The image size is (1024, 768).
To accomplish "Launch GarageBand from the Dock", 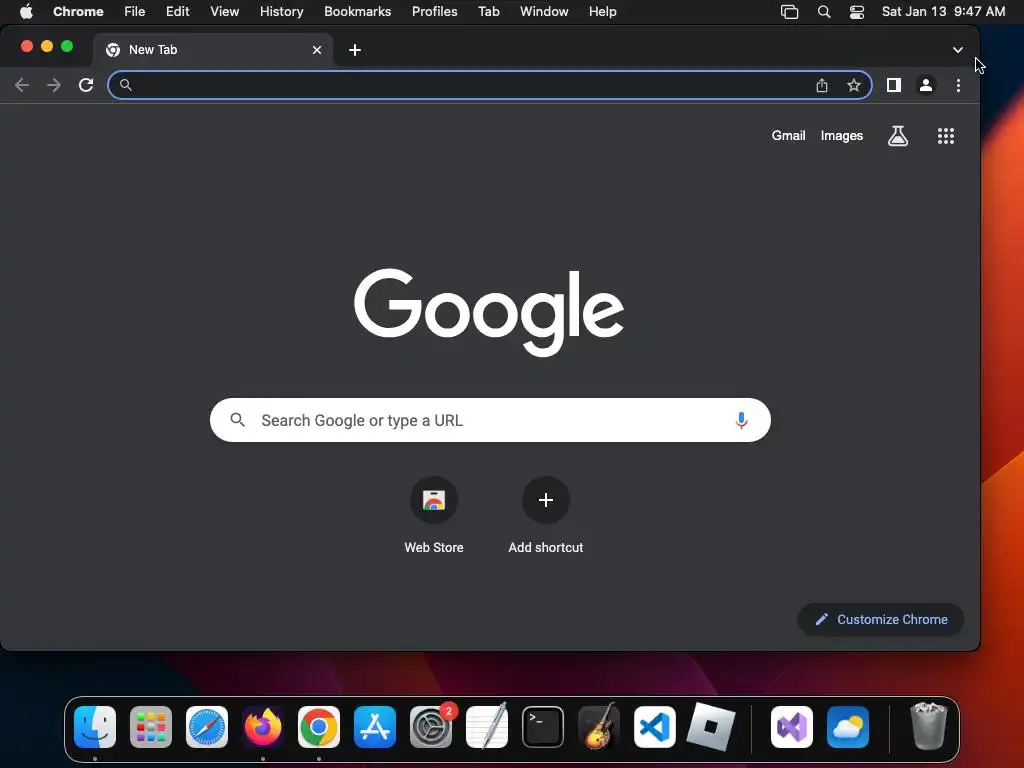I will coord(599,727).
